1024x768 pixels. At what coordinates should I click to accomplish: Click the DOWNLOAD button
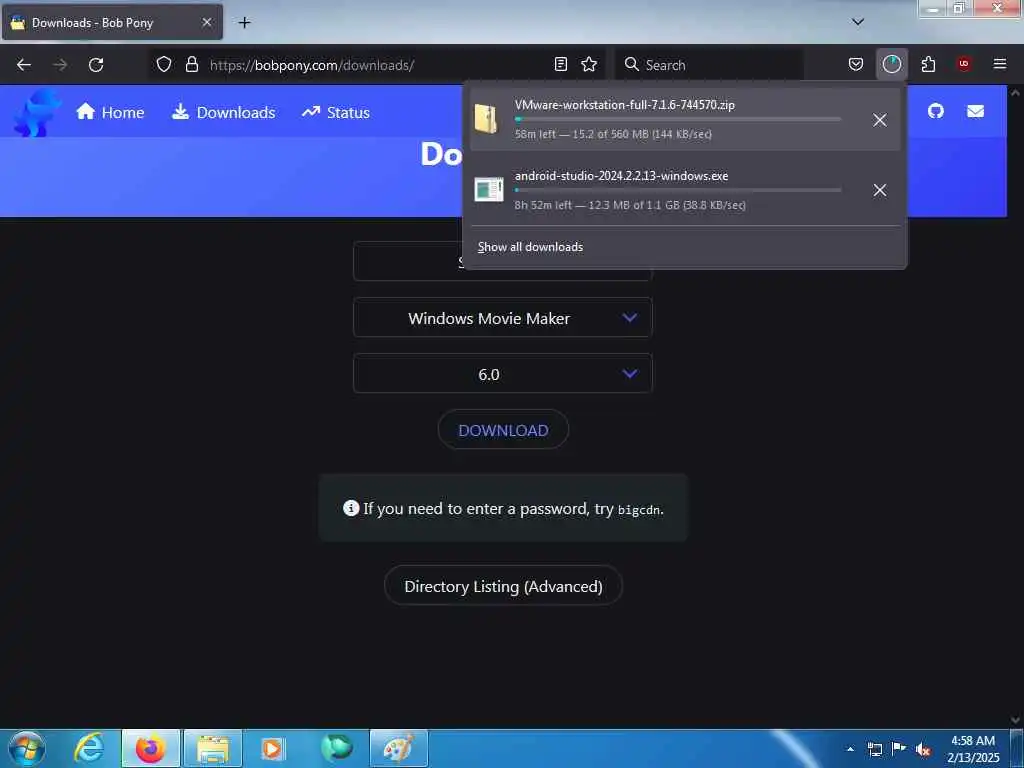coord(503,430)
